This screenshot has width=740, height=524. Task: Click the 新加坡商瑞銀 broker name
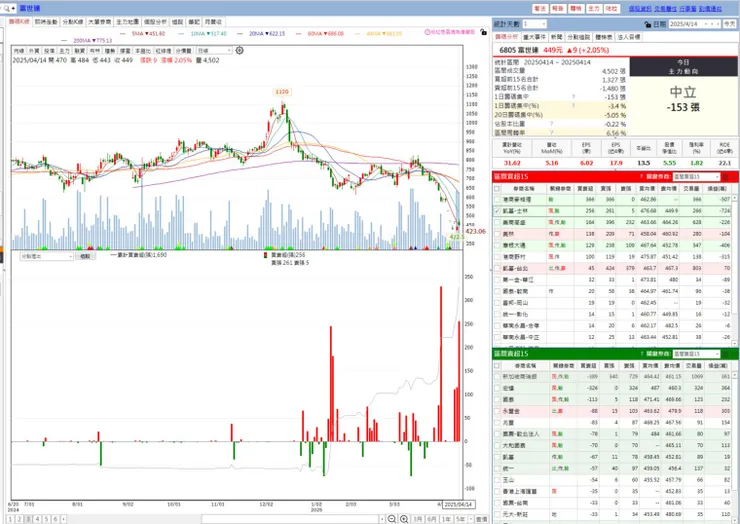520,377
